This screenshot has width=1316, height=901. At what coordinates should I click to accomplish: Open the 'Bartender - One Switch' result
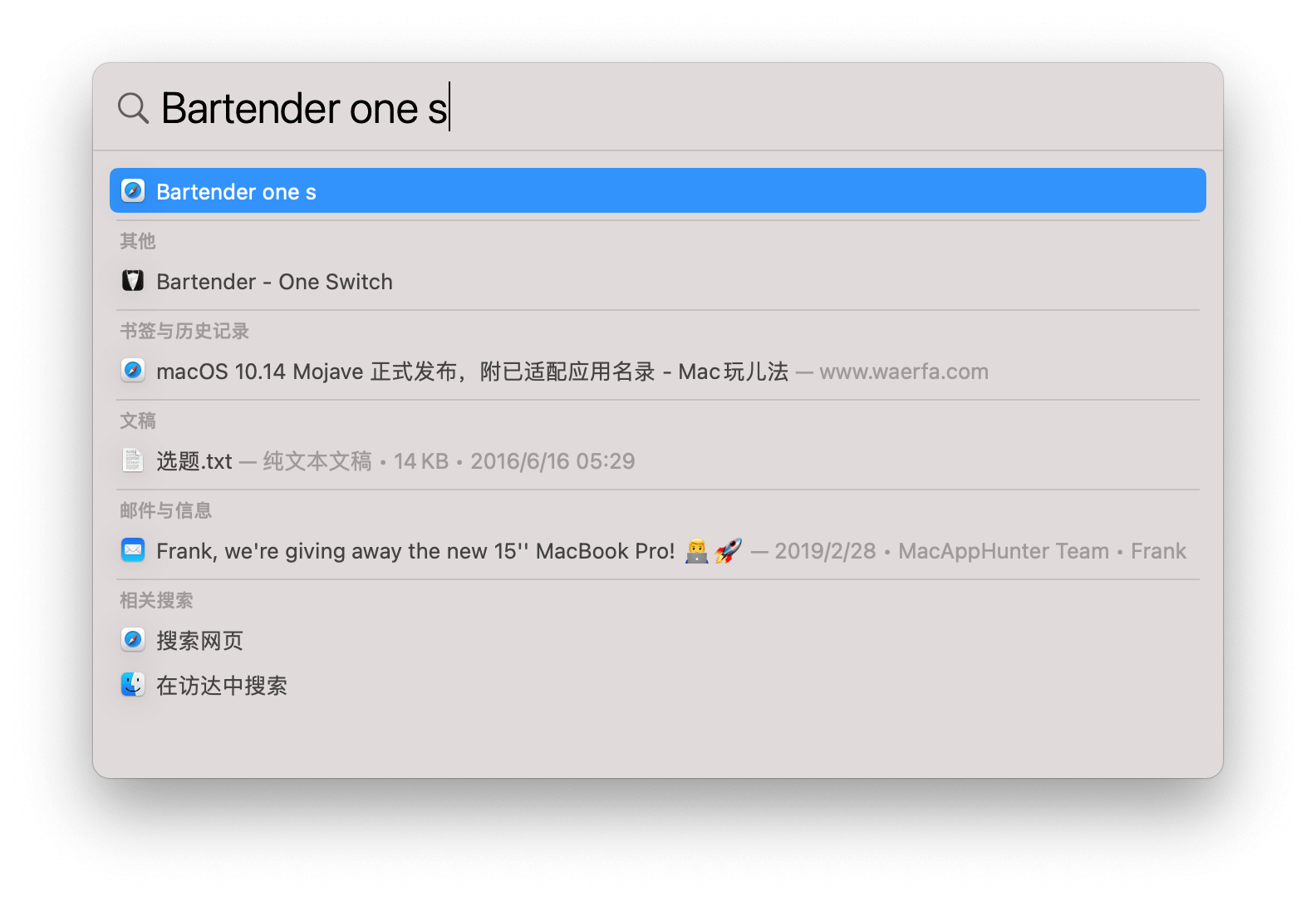point(658,281)
